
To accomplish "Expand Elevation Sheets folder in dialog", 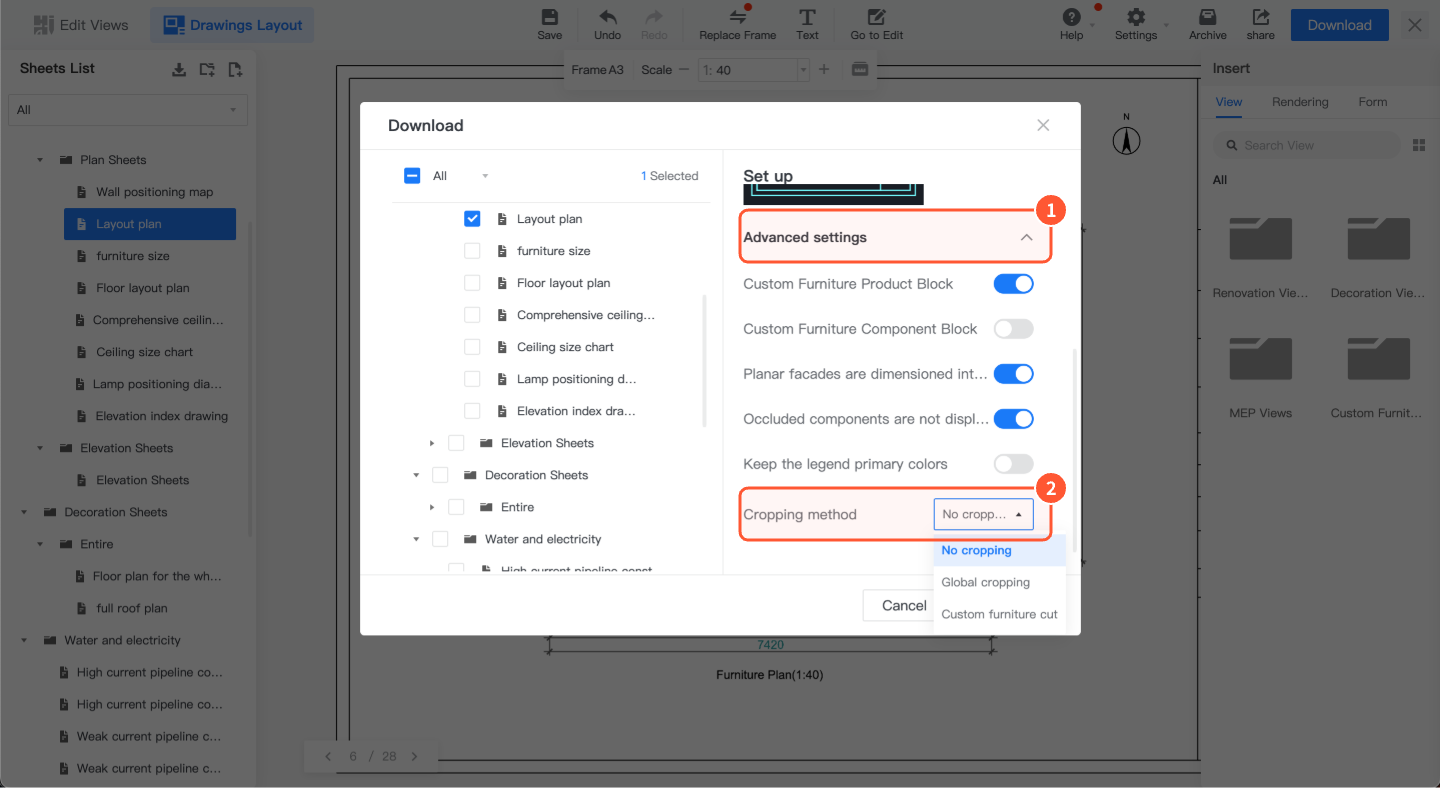I will coord(432,443).
